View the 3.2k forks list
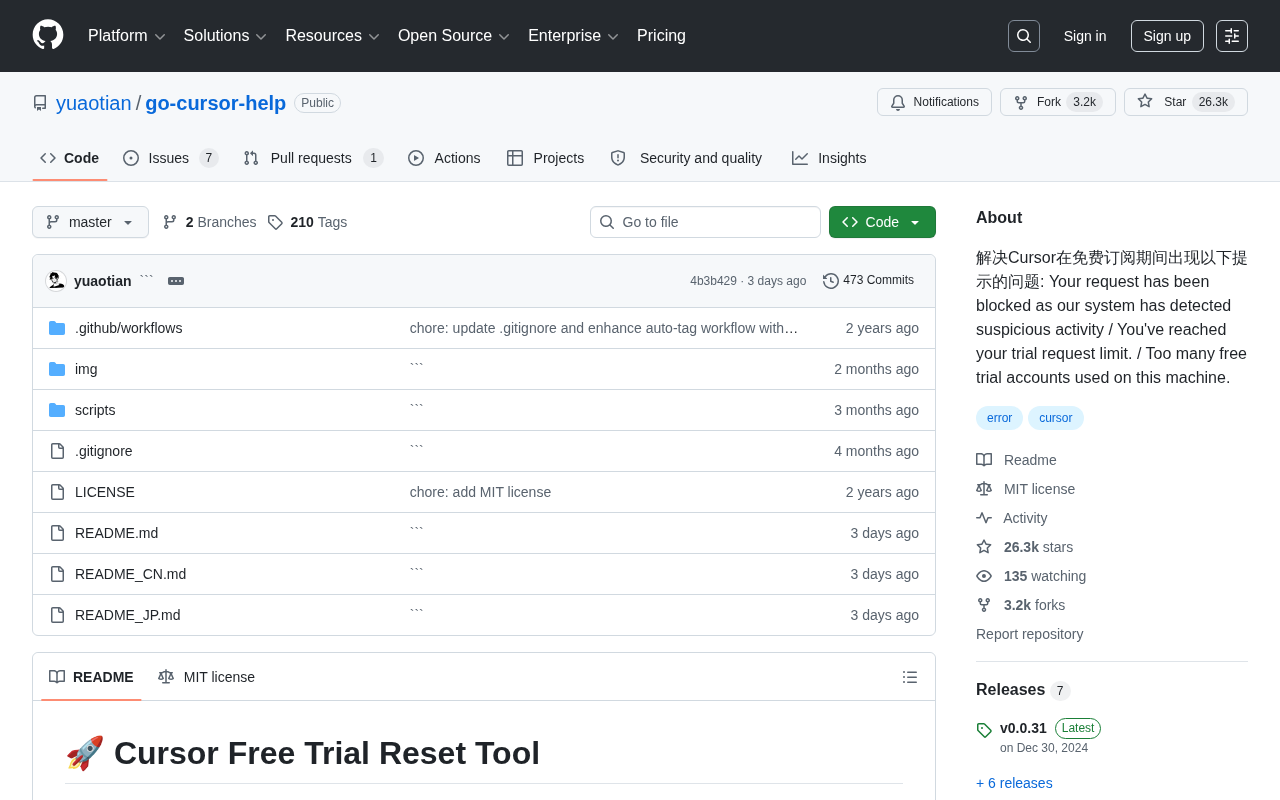The height and width of the screenshot is (800, 1280). coord(1034,605)
